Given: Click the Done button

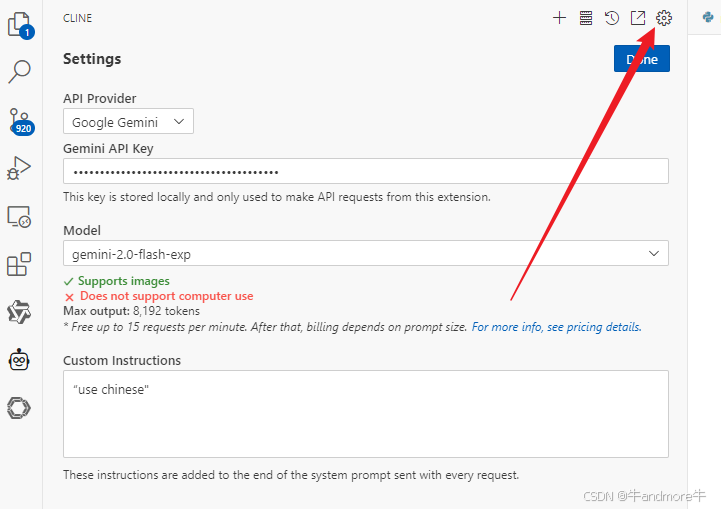Looking at the screenshot, I should pyautogui.click(x=641, y=59).
